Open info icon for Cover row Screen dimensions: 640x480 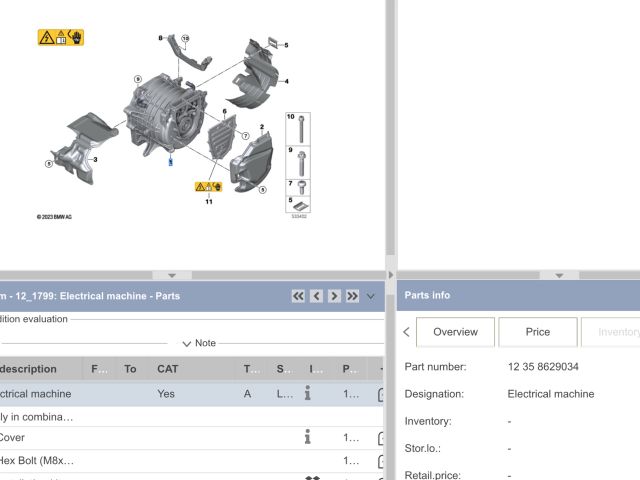310,437
